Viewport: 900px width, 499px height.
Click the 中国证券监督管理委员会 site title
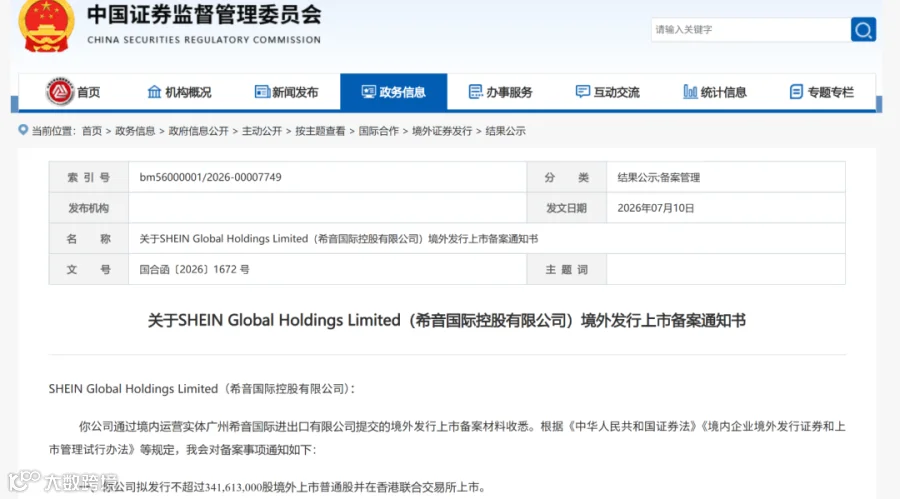[204, 16]
